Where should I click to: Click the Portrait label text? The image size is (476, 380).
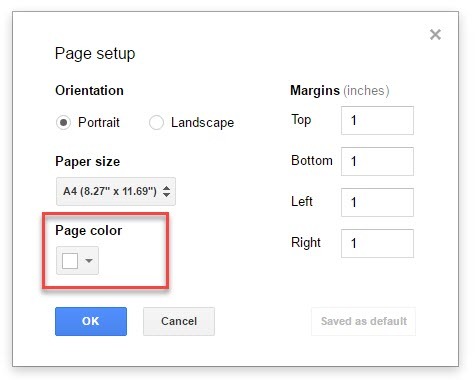click(99, 122)
